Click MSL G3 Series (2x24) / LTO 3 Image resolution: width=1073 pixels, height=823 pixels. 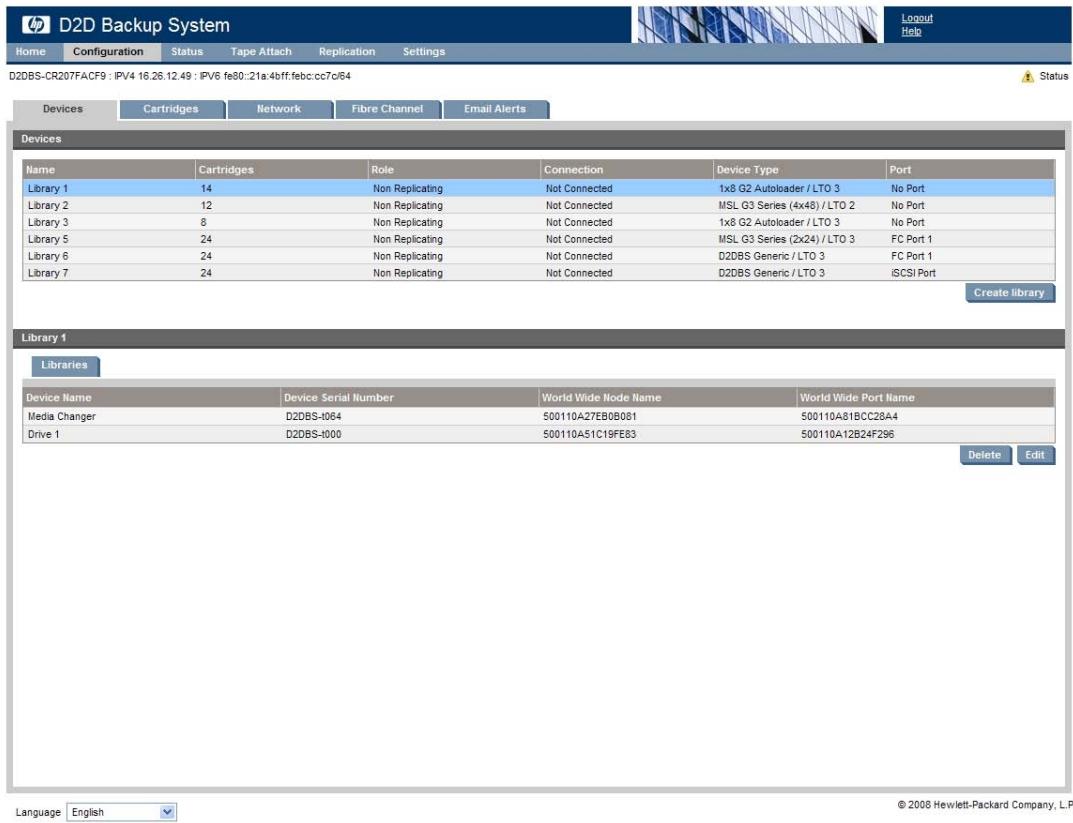point(786,239)
